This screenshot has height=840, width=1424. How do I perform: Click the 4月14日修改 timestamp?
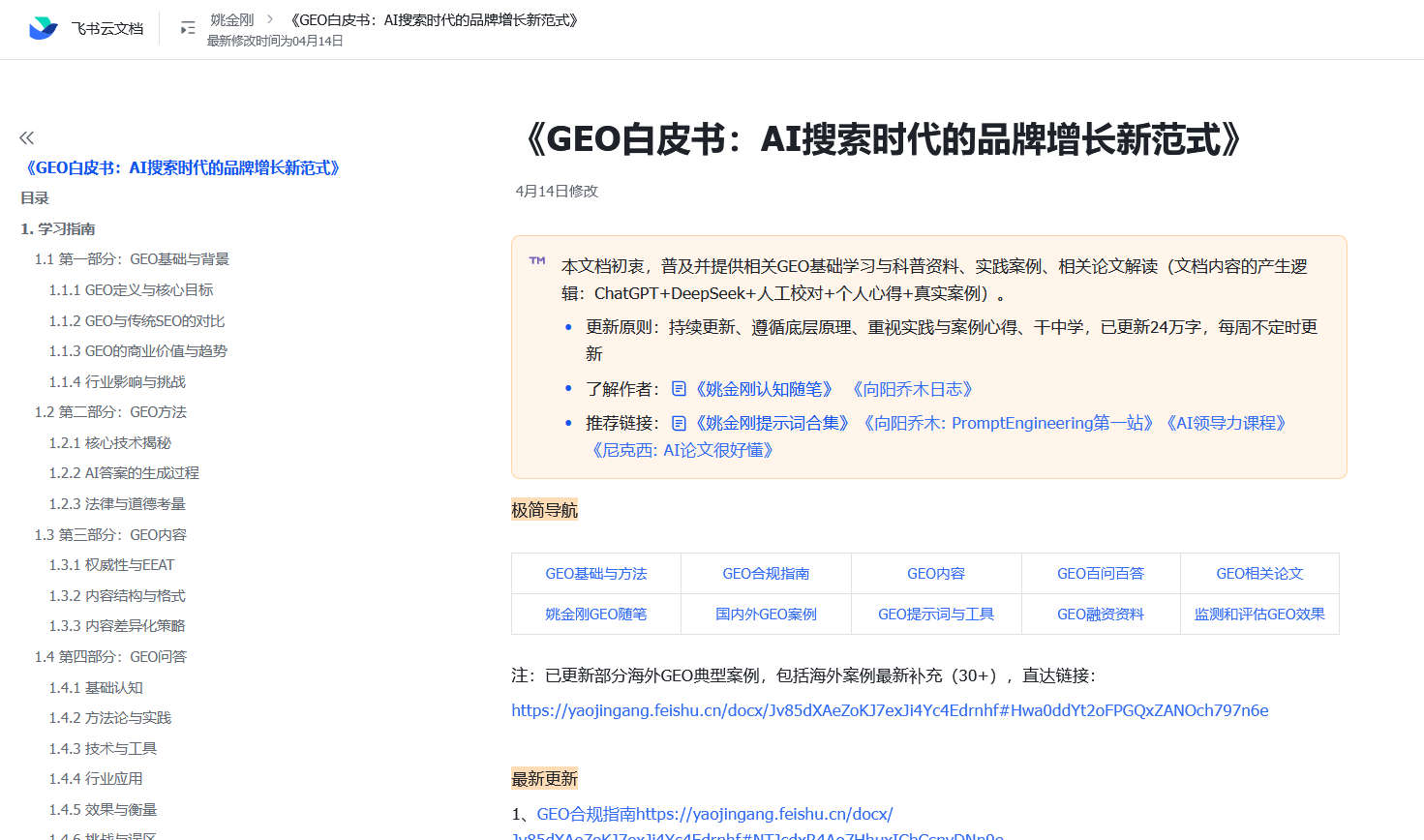557,192
